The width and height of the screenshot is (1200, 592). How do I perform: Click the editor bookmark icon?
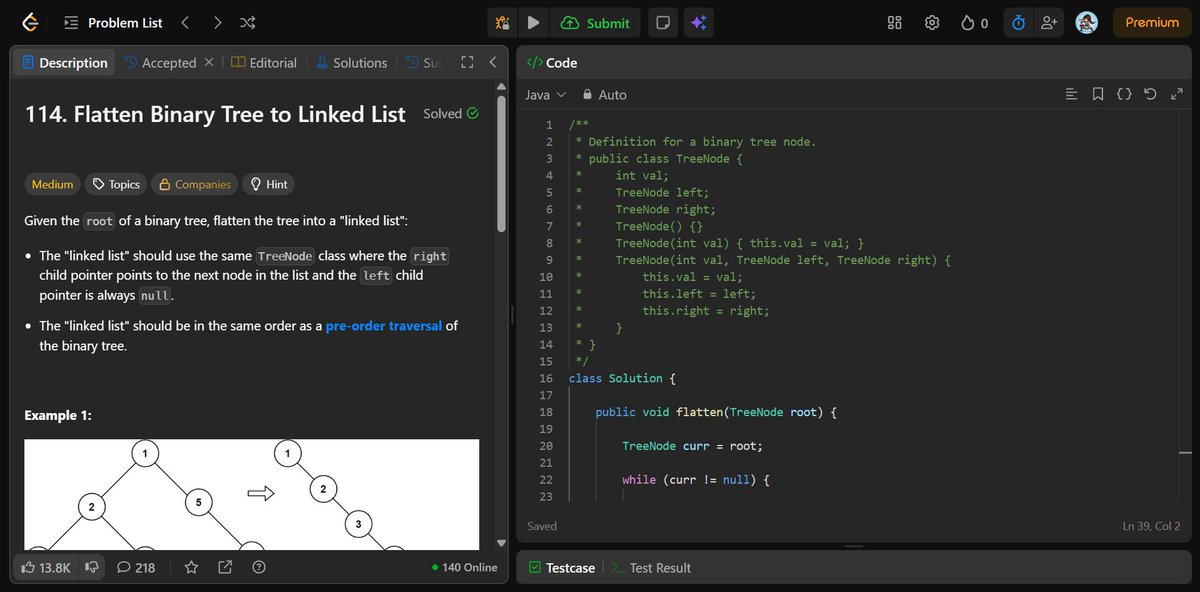(x=1098, y=94)
